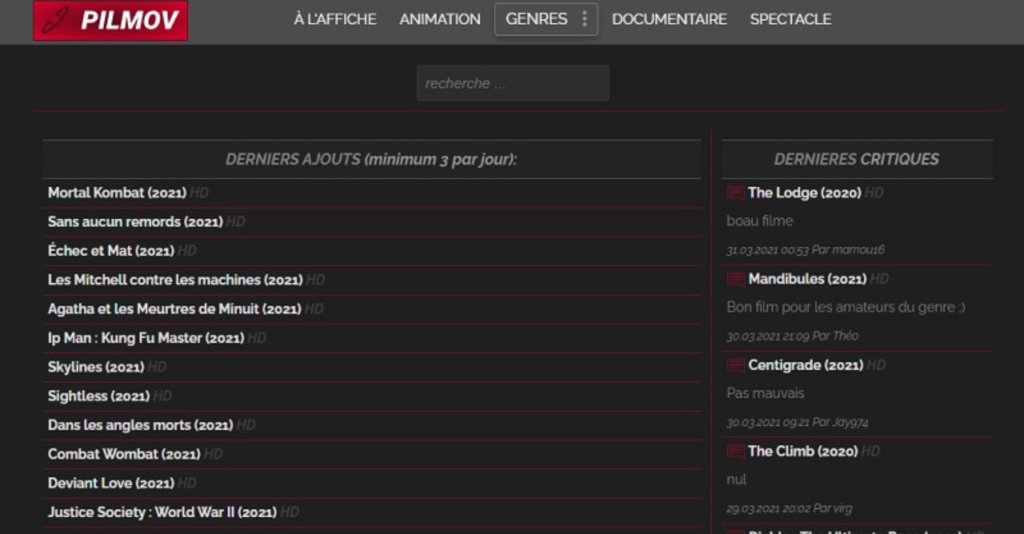Focus the recherche search field
This screenshot has height=534, width=1024.
point(512,83)
